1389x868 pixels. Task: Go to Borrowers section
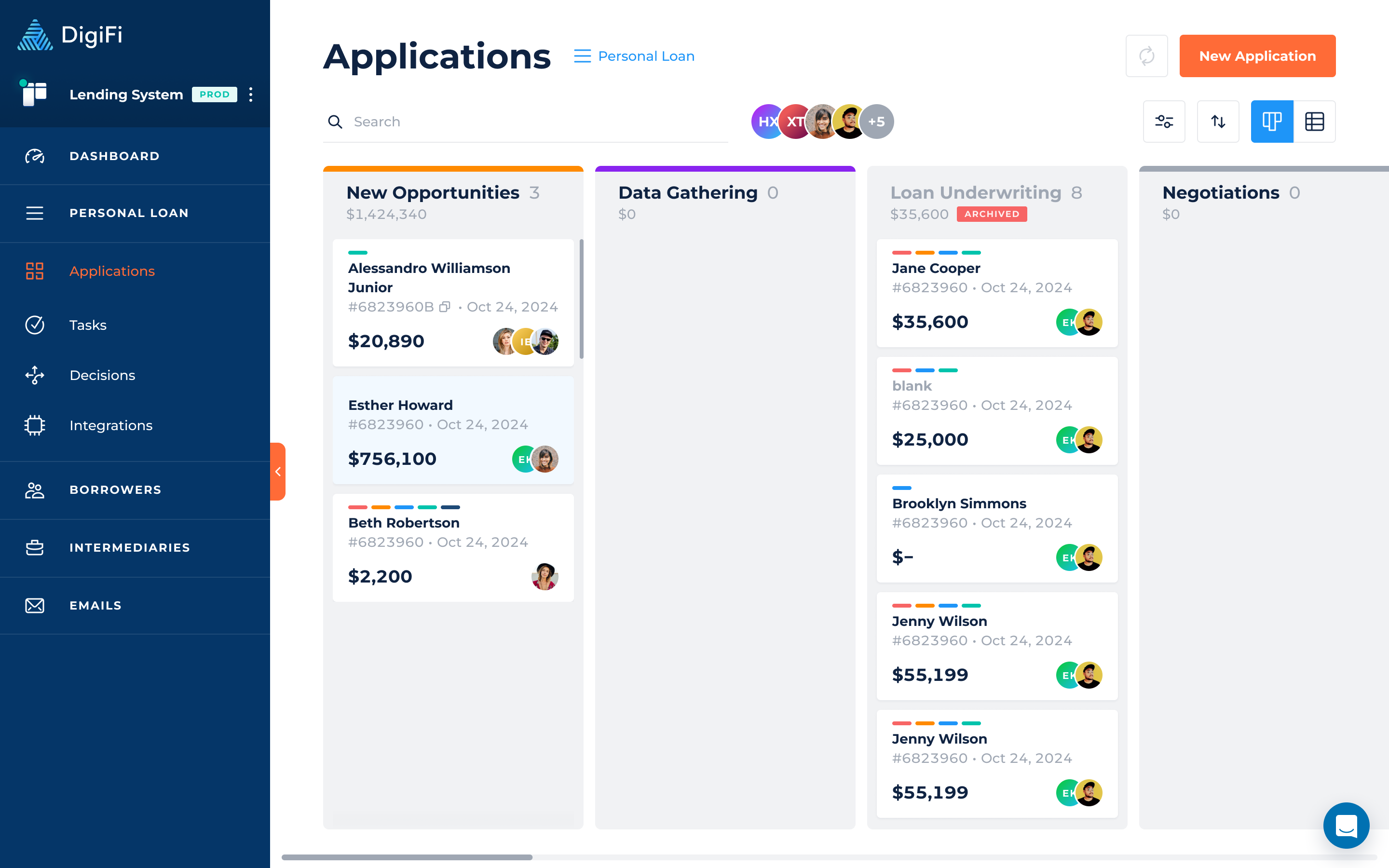115,489
